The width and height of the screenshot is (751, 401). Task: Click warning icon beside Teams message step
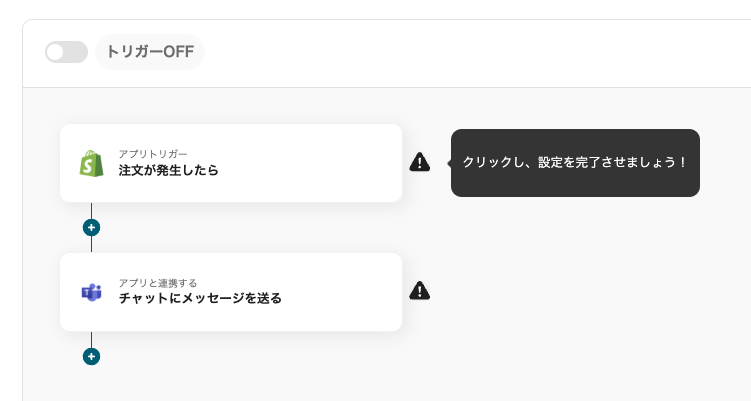click(x=420, y=291)
